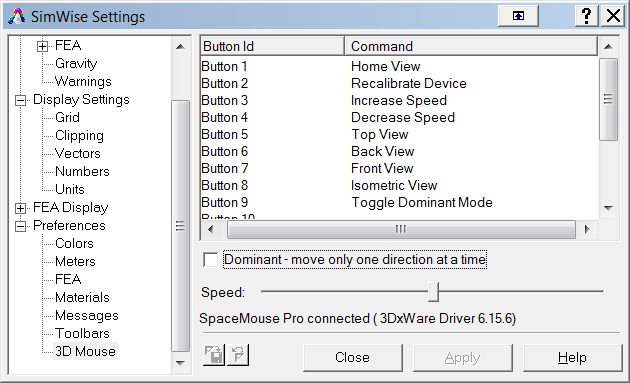630x383 pixels.
Task: Click the Speed slider thumb
Action: (x=433, y=292)
